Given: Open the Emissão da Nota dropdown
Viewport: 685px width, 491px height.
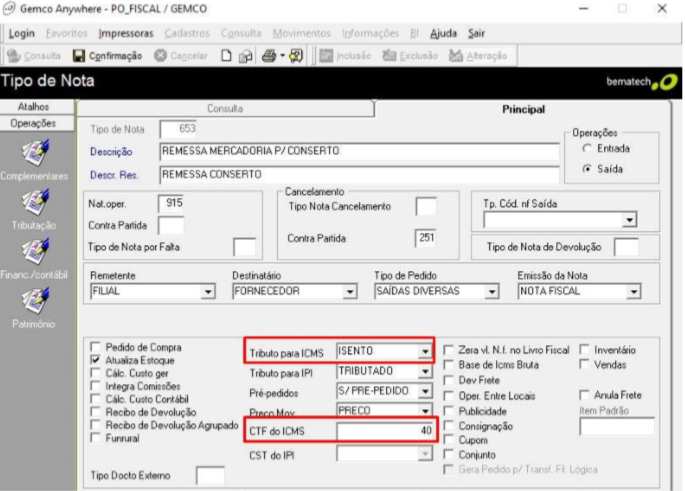Looking at the screenshot, I should pos(633,291).
